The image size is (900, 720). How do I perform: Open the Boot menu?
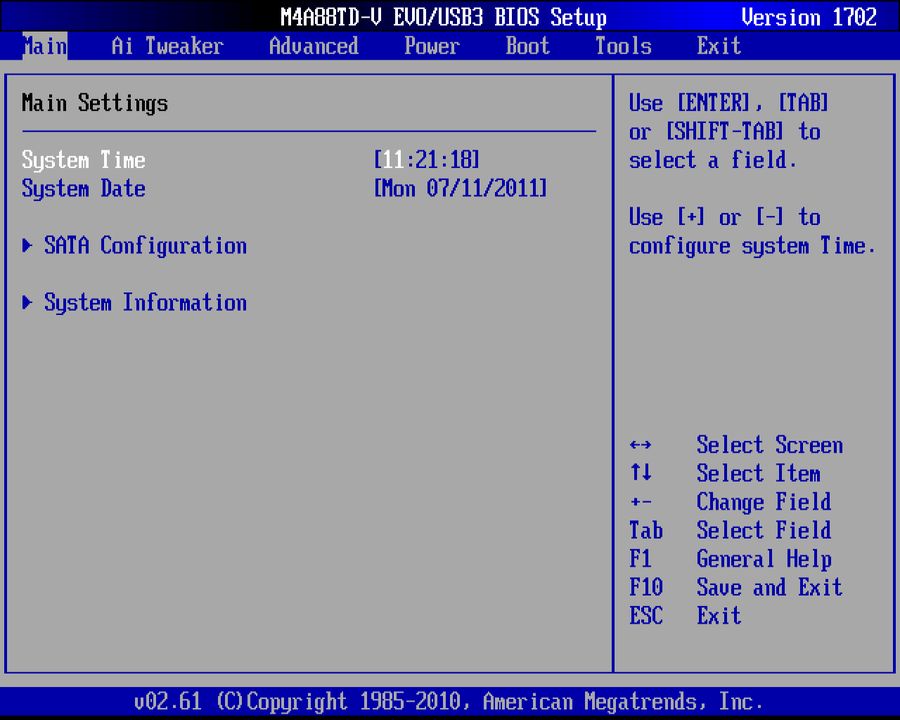[527, 46]
